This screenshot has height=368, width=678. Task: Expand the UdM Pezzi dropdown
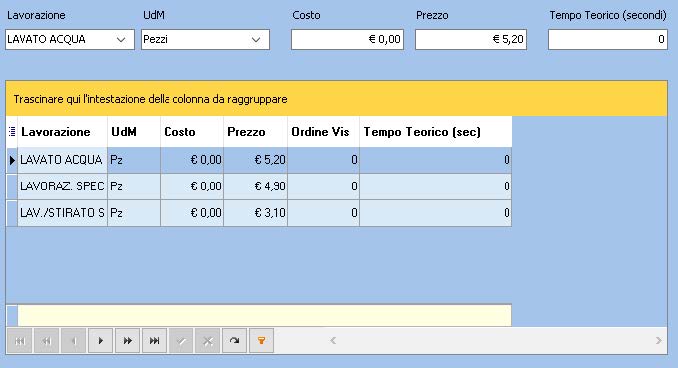point(256,39)
